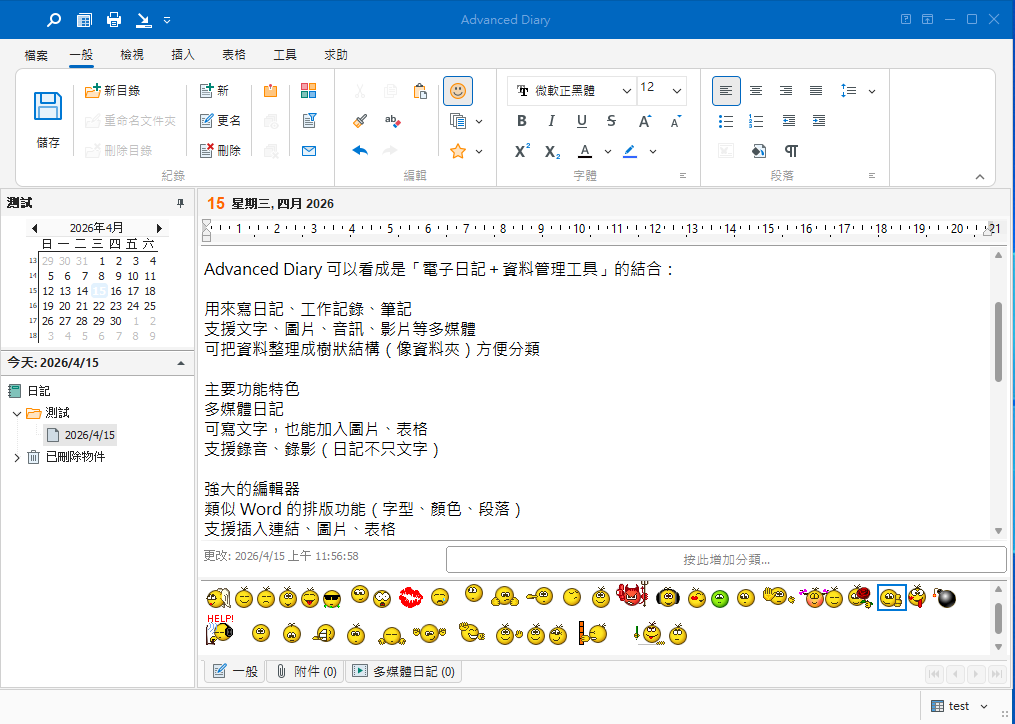Open the font size dropdown showing 12
This screenshot has width=1015, height=724.
click(x=676, y=91)
